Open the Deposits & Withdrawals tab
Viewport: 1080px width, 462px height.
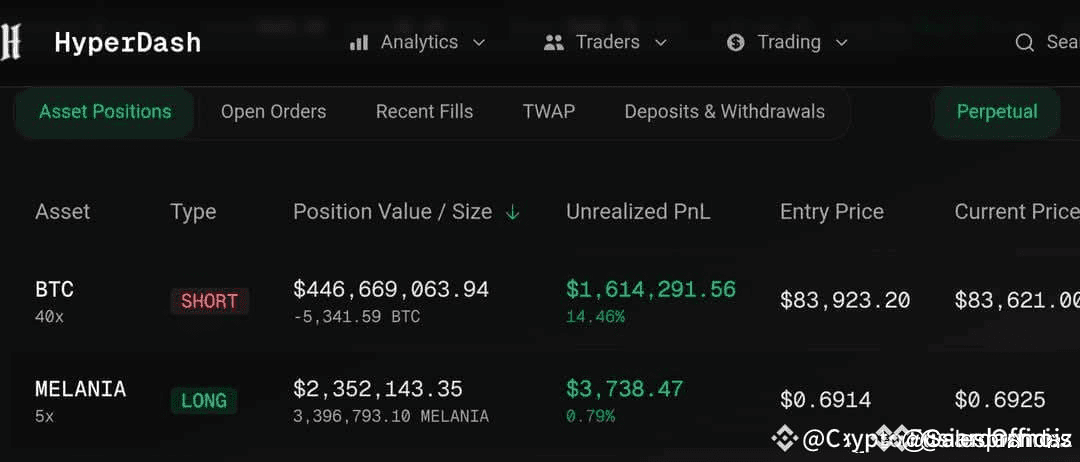point(724,112)
